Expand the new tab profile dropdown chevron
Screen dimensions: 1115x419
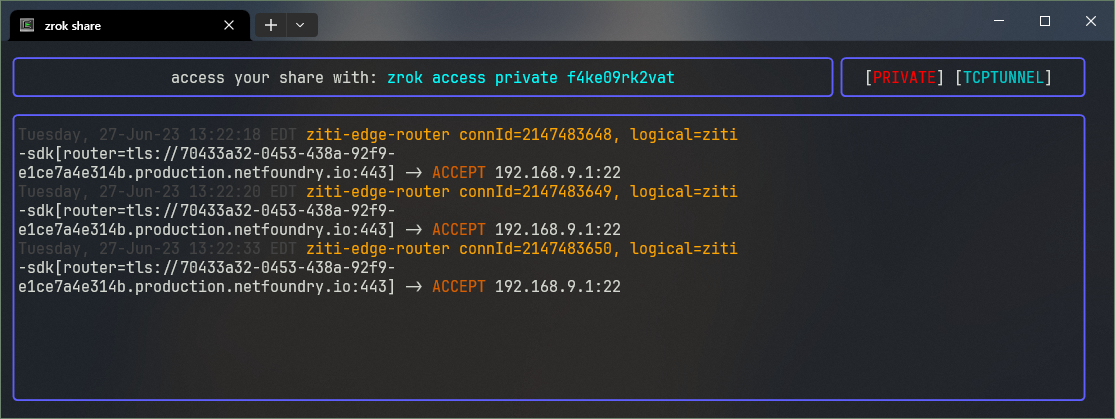coord(301,25)
